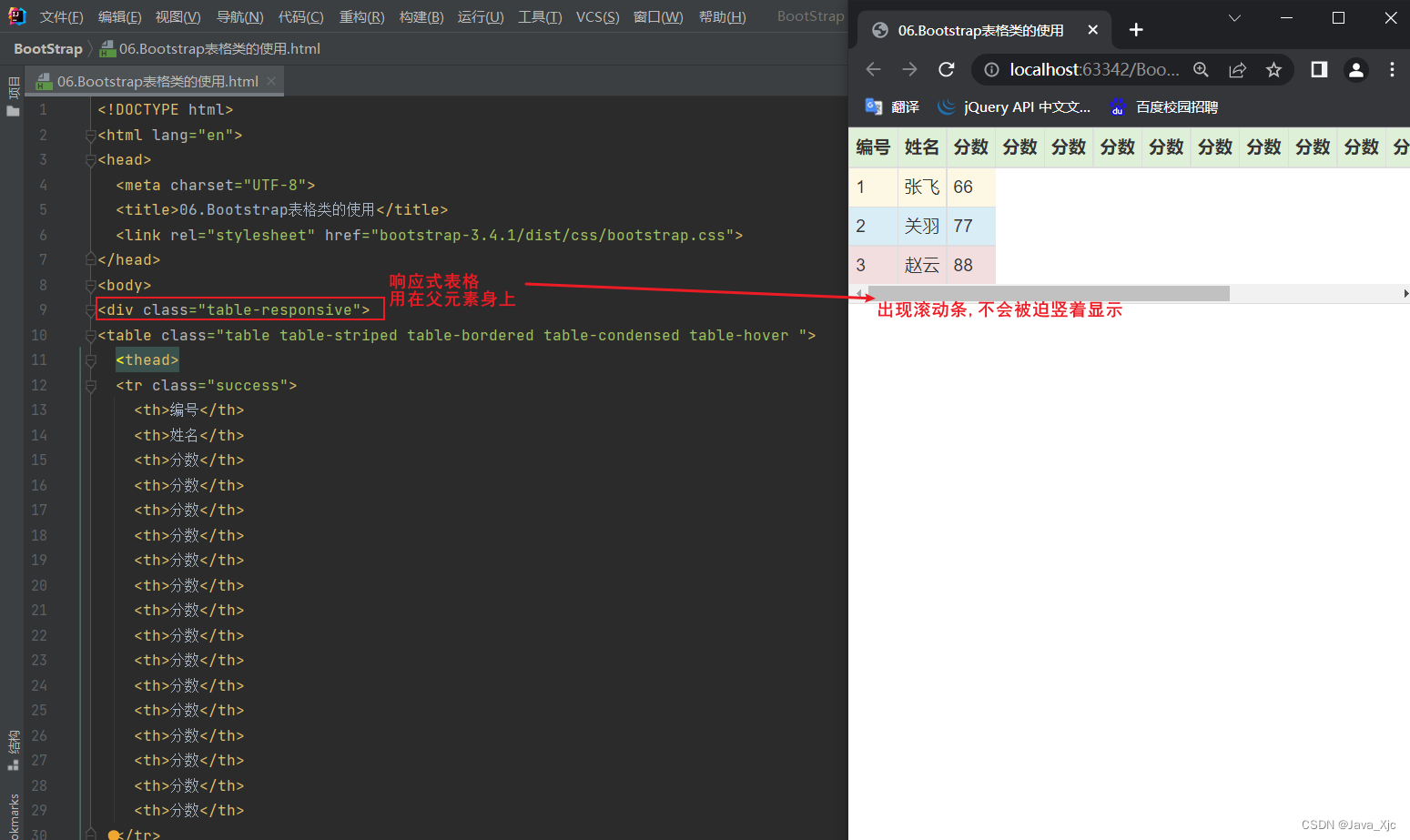This screenshot has width=1410, height=840.
Task: Collapse the thead fold on line 11
Action: click(90, 360)
